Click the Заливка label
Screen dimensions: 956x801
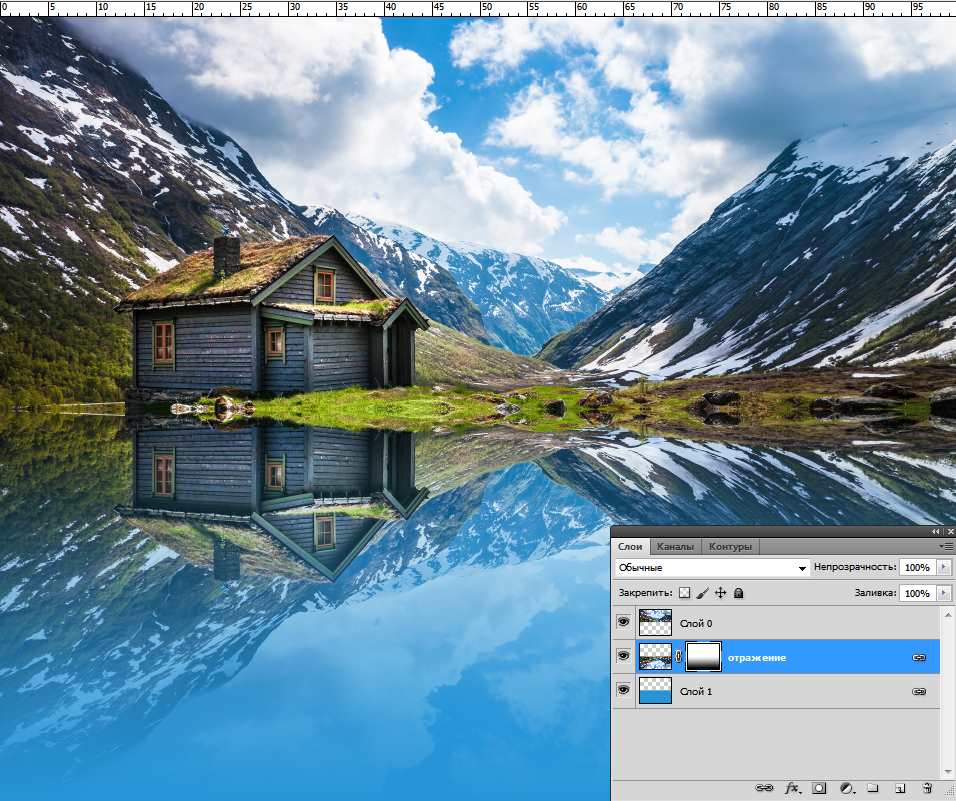tap(875, 593)
